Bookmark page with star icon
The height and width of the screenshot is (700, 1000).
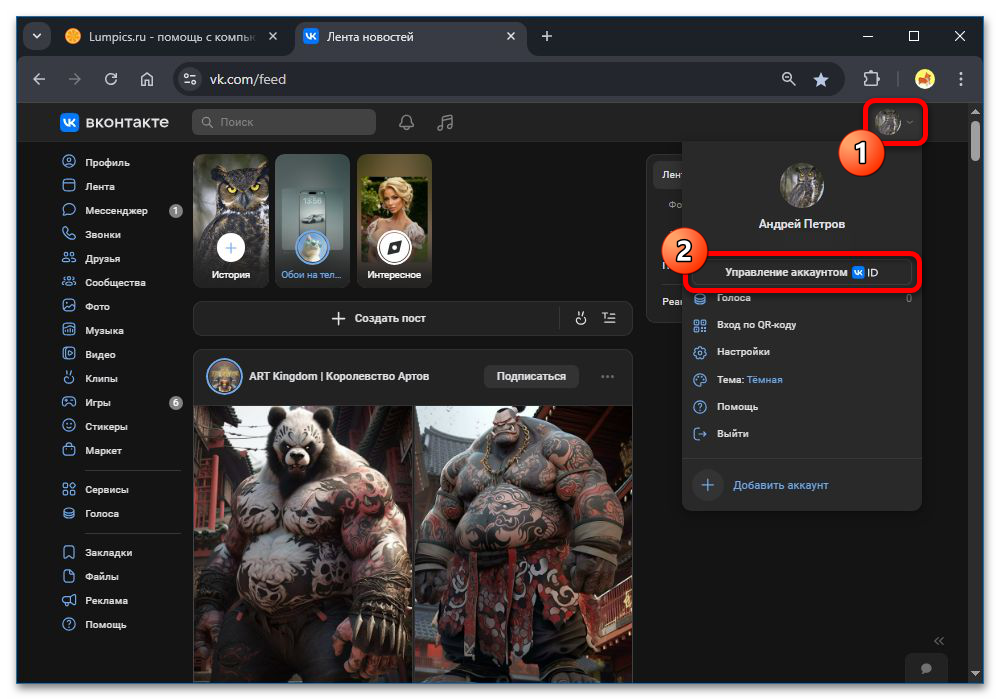tap(821, 79)
